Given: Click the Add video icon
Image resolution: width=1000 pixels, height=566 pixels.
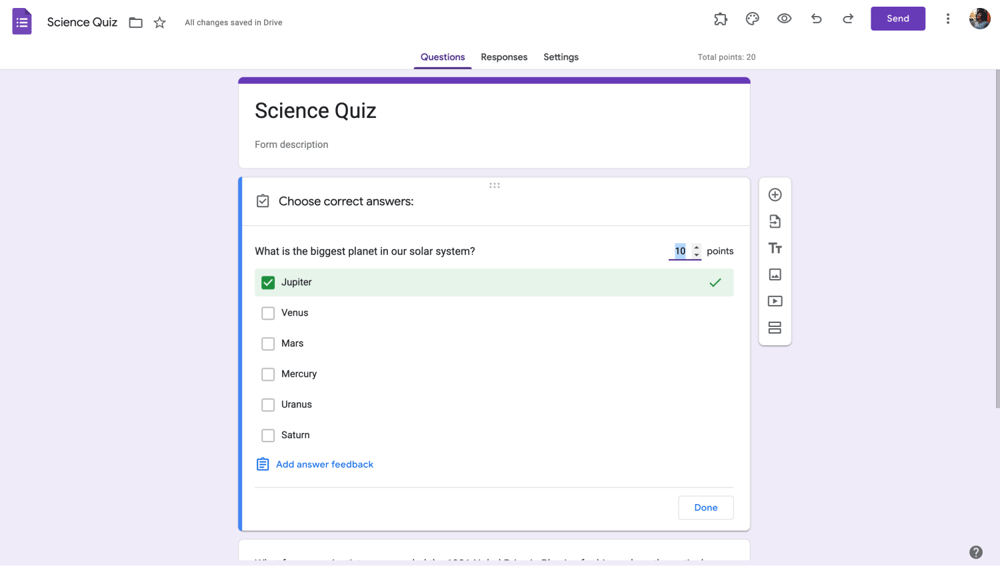Looking at the screenshot, I should tap(775, 301).
